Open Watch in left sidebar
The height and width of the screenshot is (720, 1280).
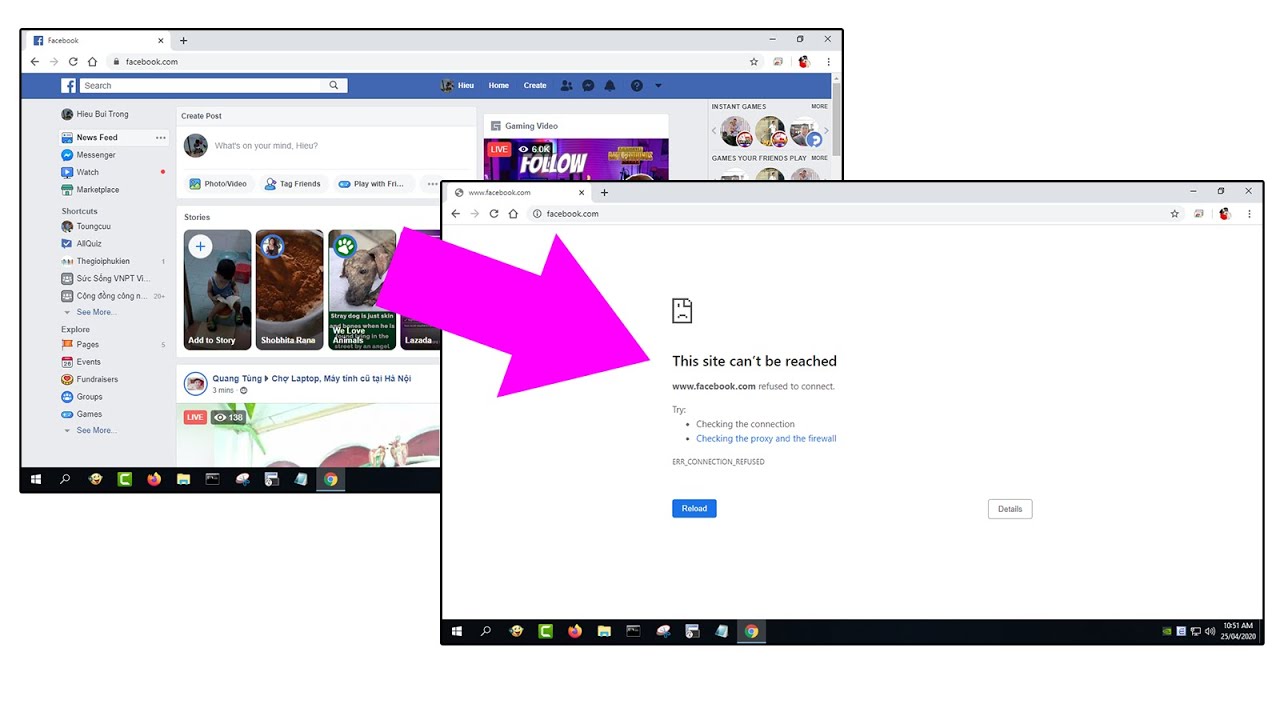[80, 172]
